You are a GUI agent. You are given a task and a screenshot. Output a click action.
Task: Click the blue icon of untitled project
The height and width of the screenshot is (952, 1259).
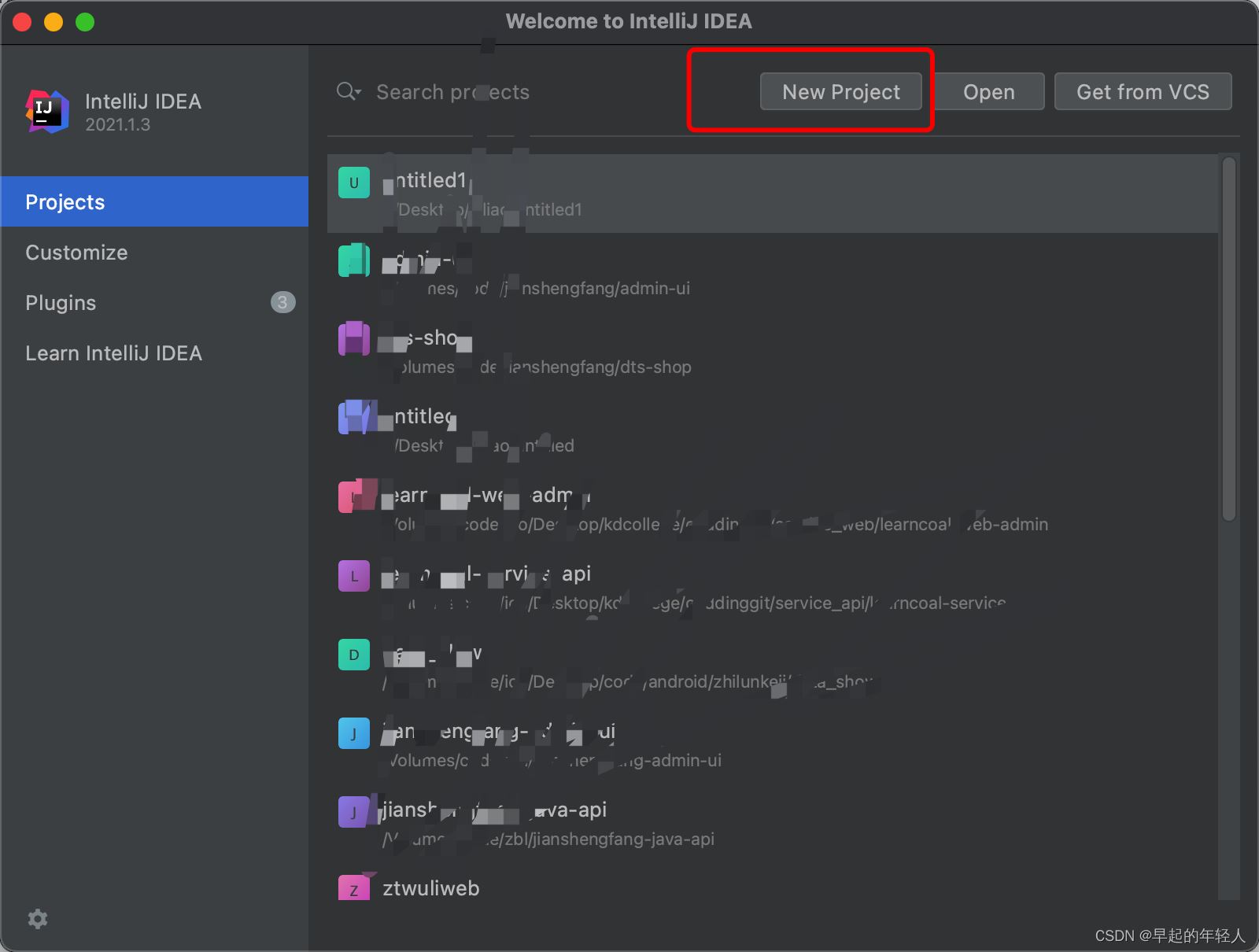354,418
